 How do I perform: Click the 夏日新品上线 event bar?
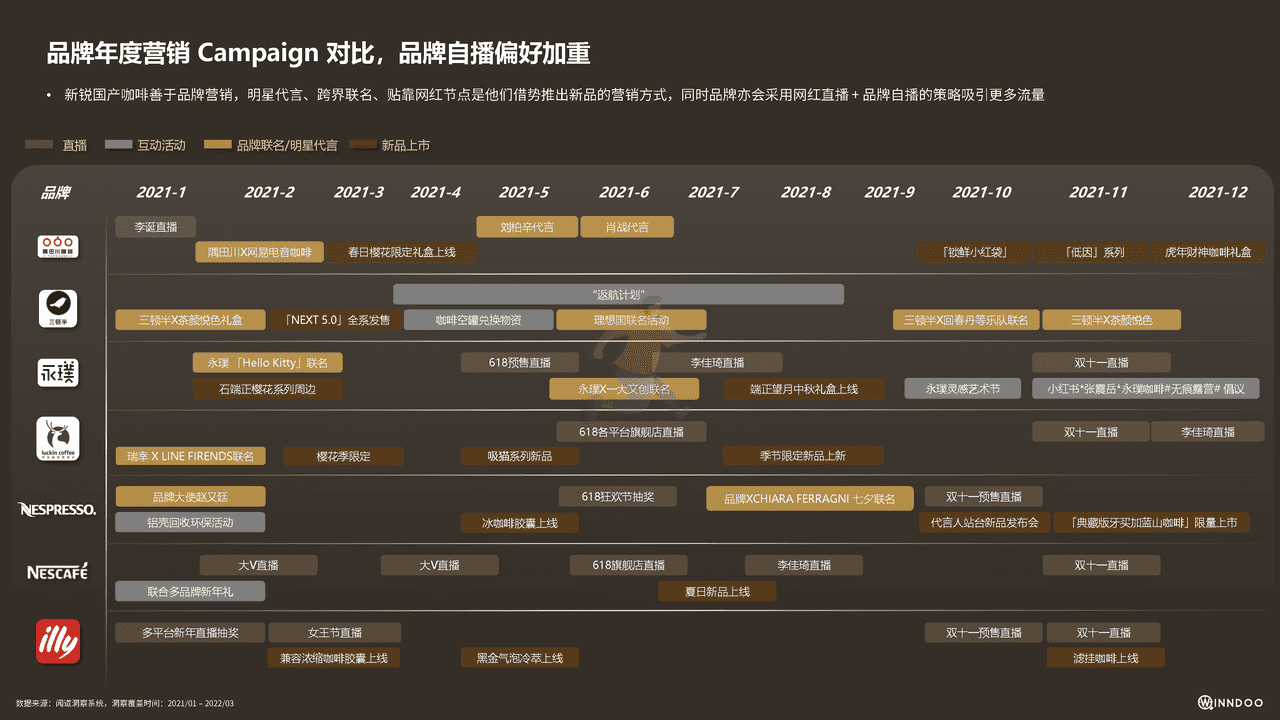click(718, 591)
